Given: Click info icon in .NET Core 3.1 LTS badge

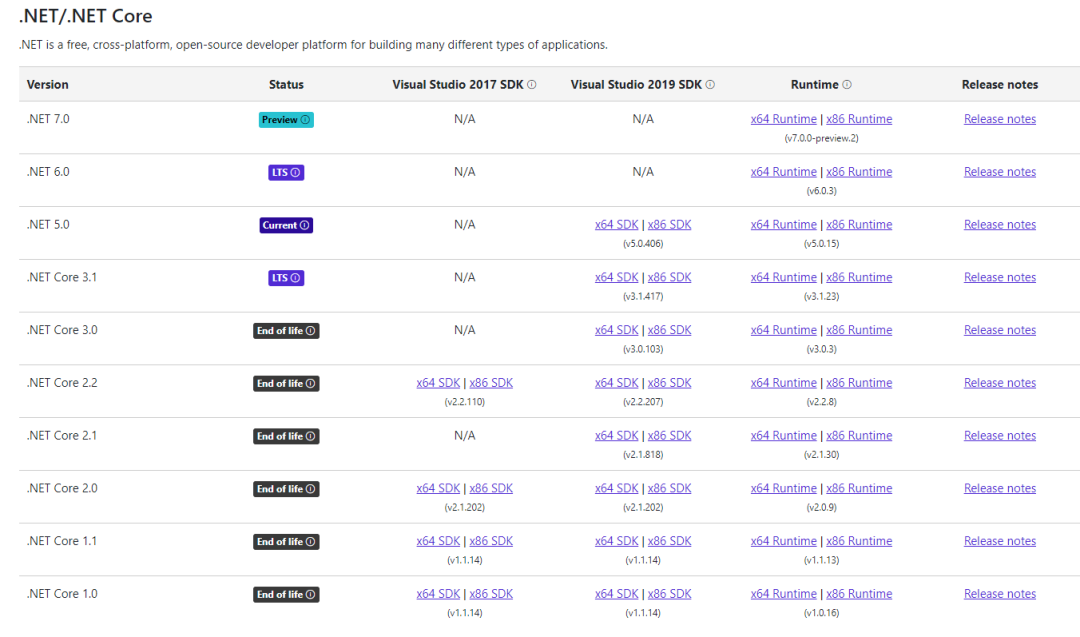Looking at the screenshot, I should (x=295, y=278).
